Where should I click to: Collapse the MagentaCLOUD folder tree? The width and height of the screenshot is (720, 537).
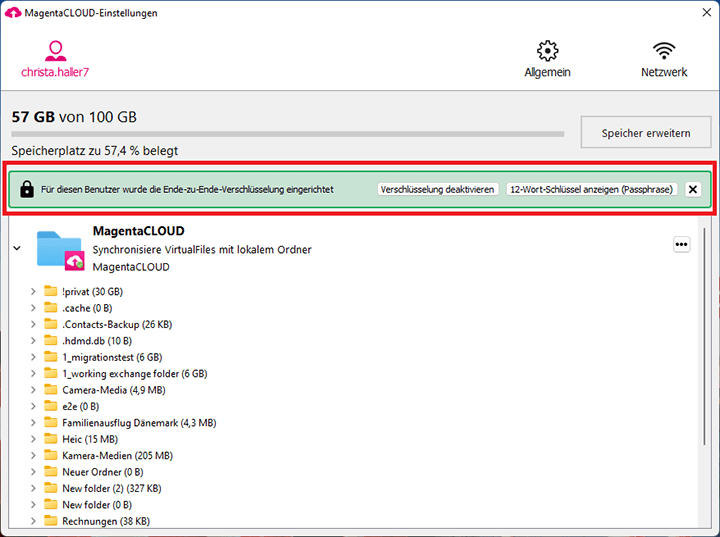16,249
